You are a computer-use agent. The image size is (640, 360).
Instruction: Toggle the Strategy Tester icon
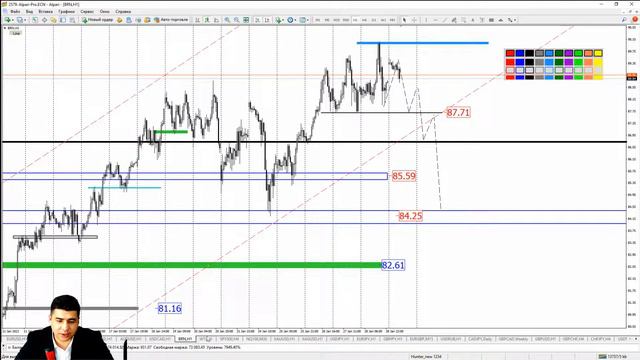(x=72, y=20)
